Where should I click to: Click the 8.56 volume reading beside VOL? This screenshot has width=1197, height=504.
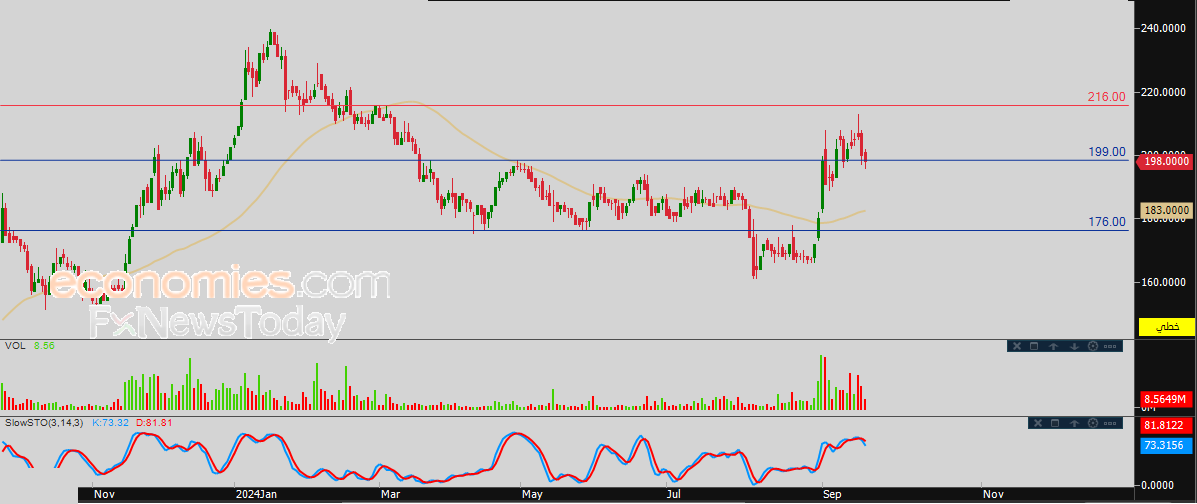tap(44, 346)
